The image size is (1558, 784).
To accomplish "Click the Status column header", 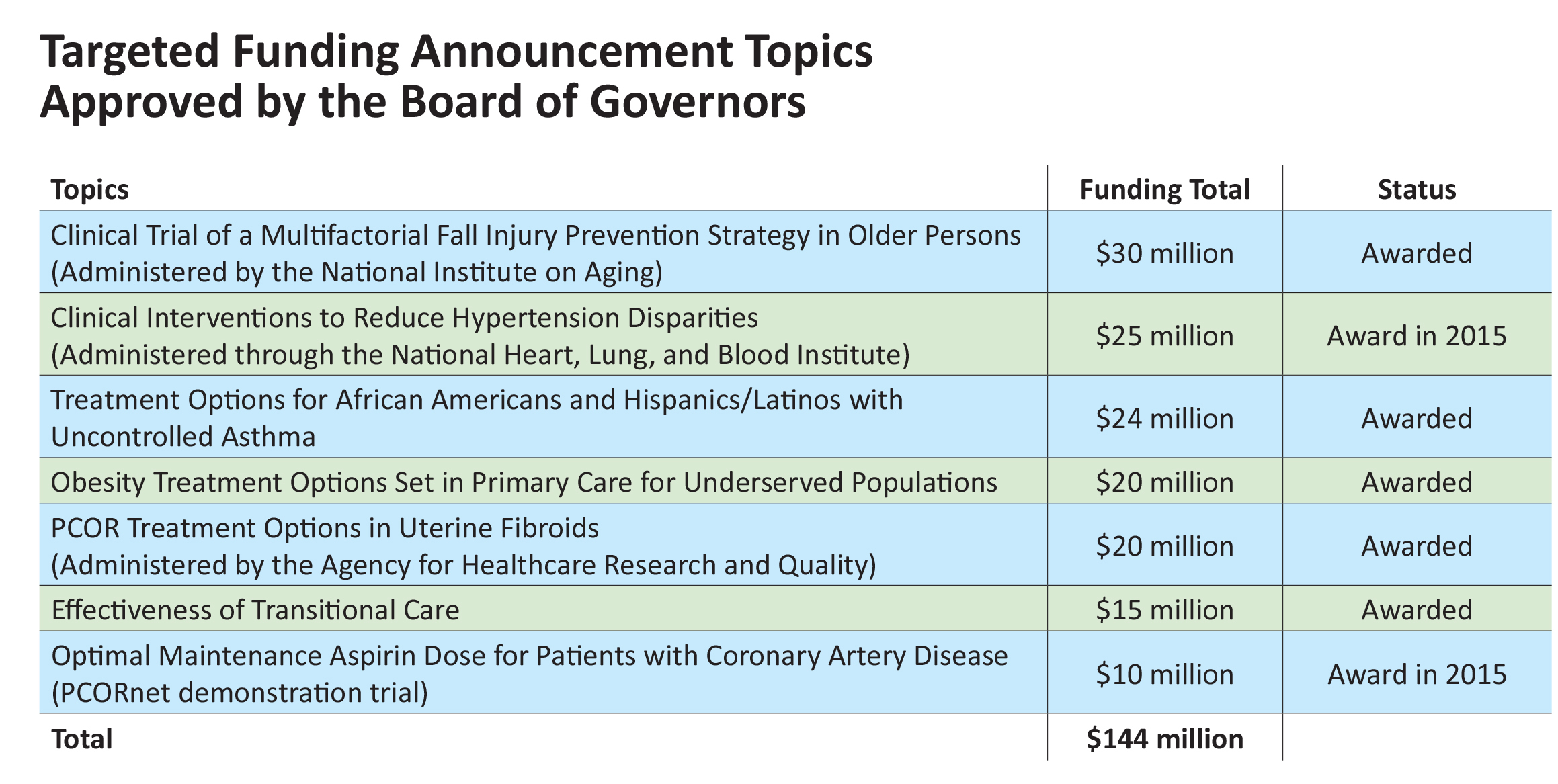I will coord(1416,189).
